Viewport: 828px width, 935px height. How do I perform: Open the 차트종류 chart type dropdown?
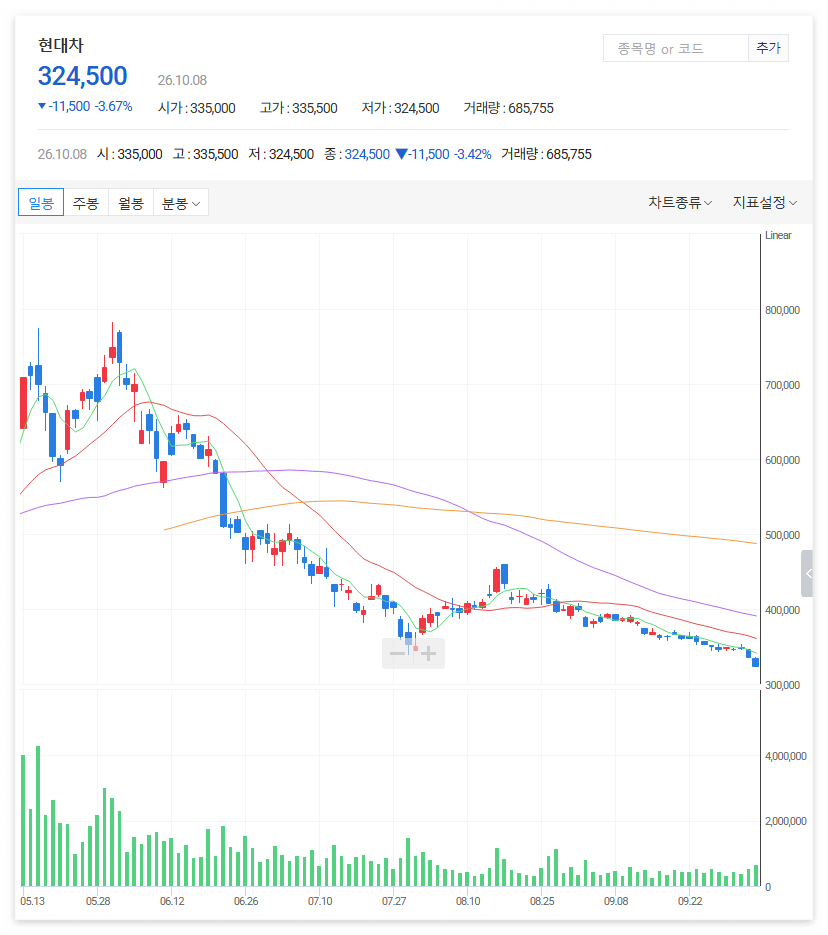click(x=680, y=203)
